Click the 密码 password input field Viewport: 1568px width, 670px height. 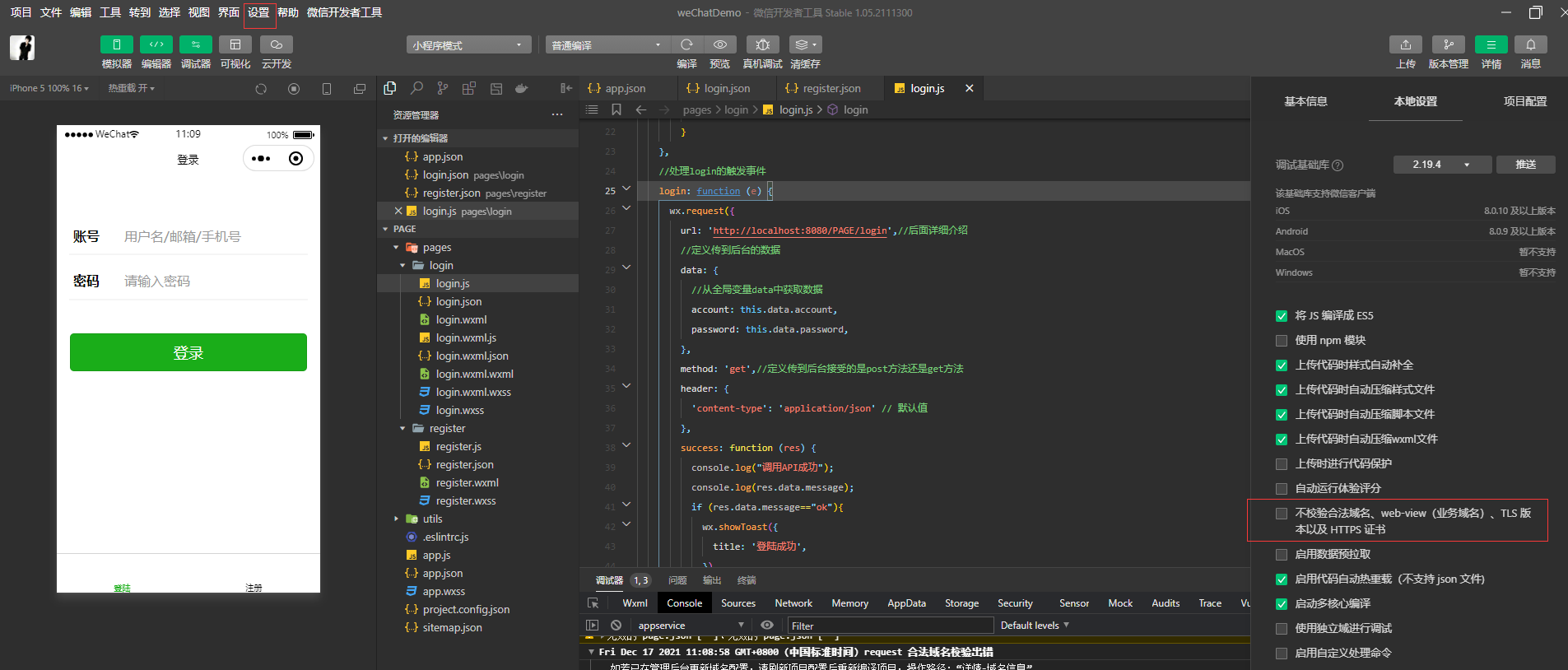pyautogui.click(x=214, y=281)
